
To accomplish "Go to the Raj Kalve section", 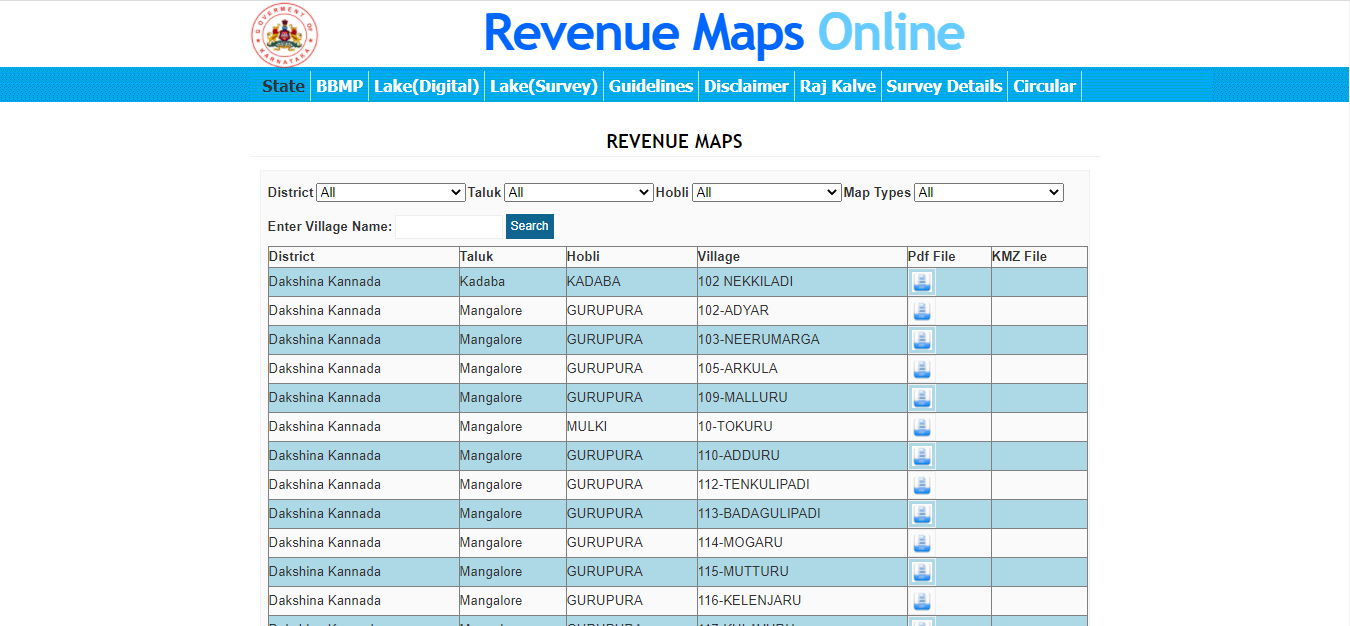I will click(837, 86).
